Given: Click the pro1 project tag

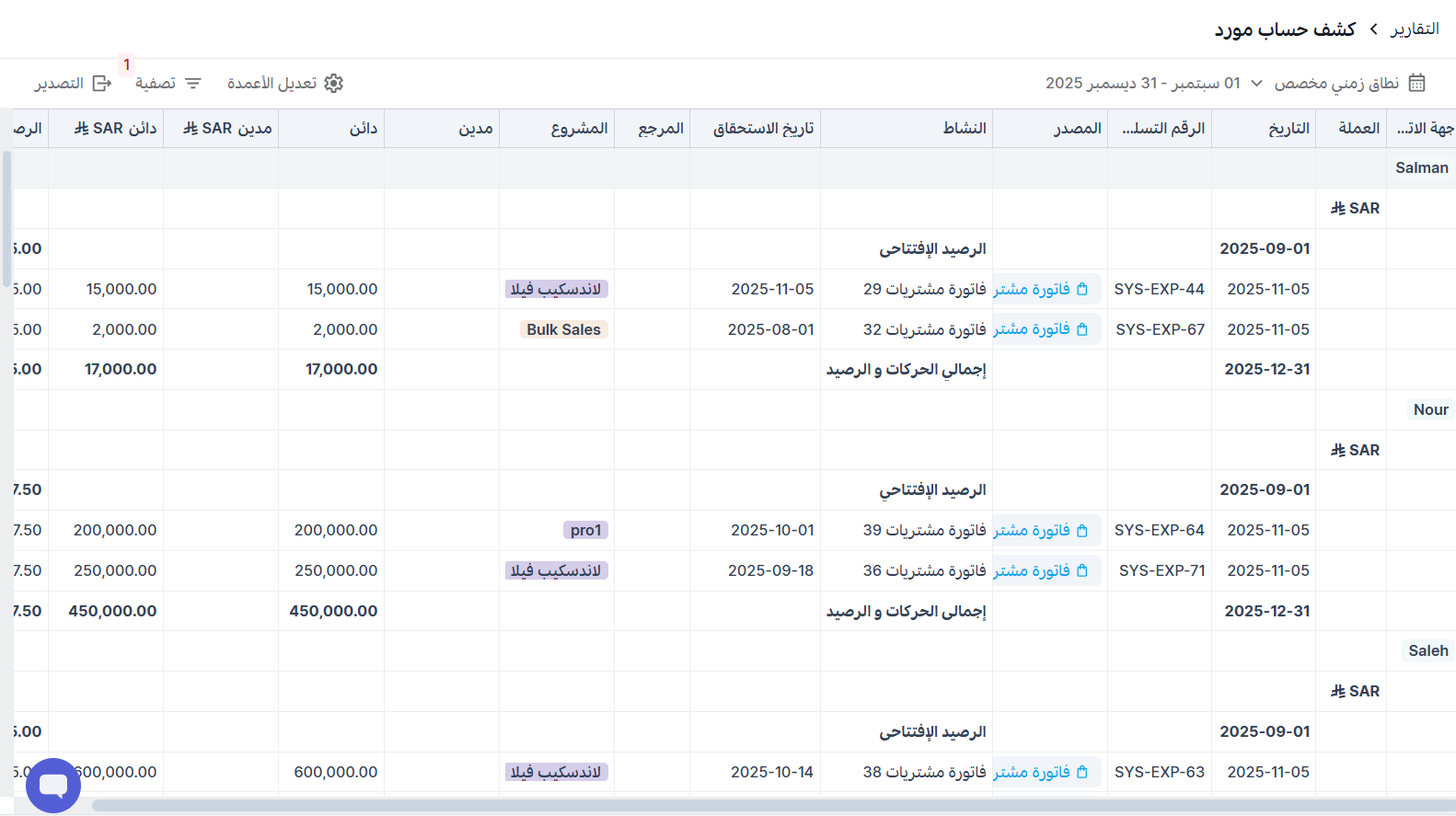Looking at the screenshot, I should point(585,530).
